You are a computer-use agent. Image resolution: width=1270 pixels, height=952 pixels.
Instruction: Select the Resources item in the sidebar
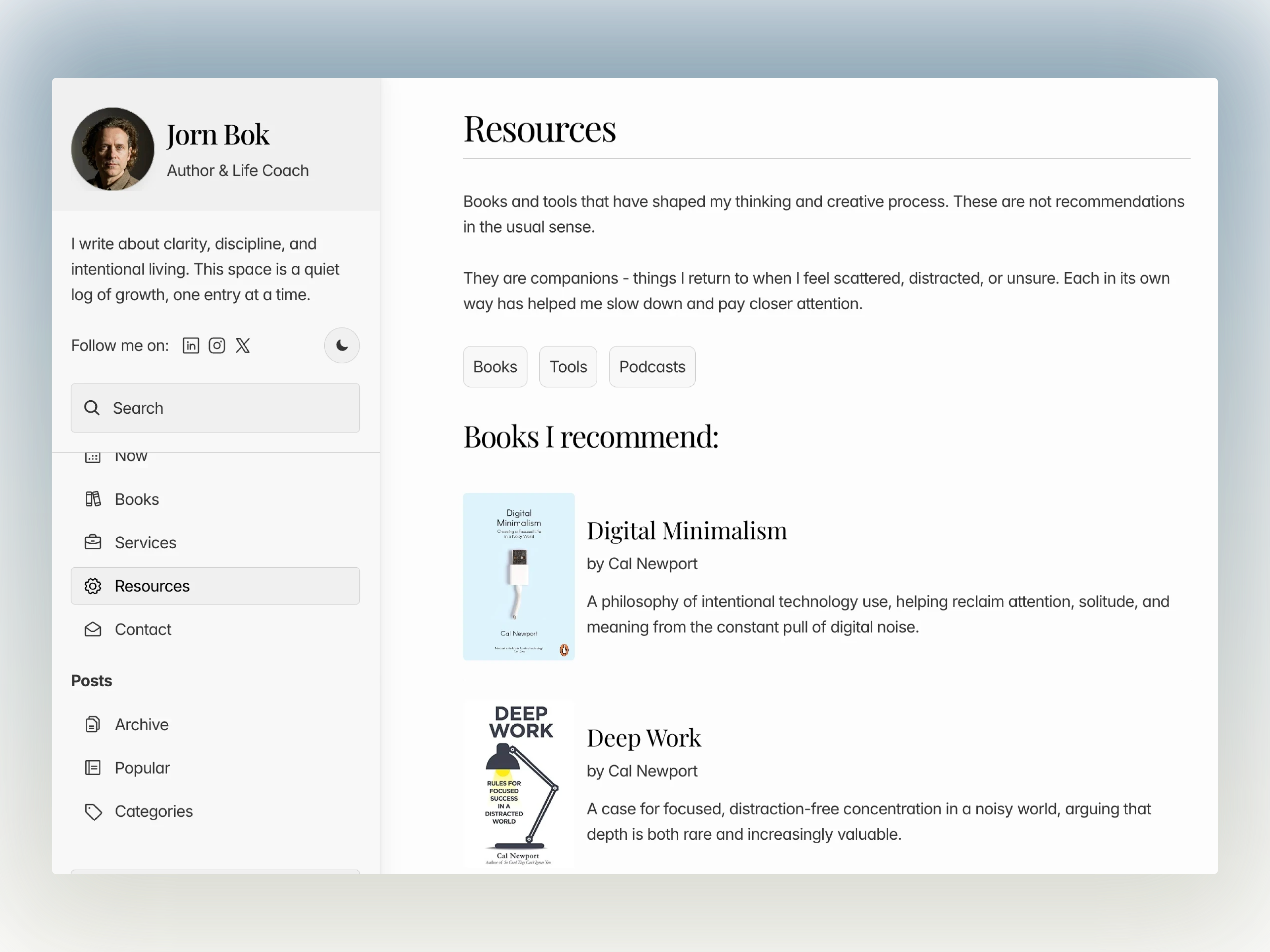(215, 586)
